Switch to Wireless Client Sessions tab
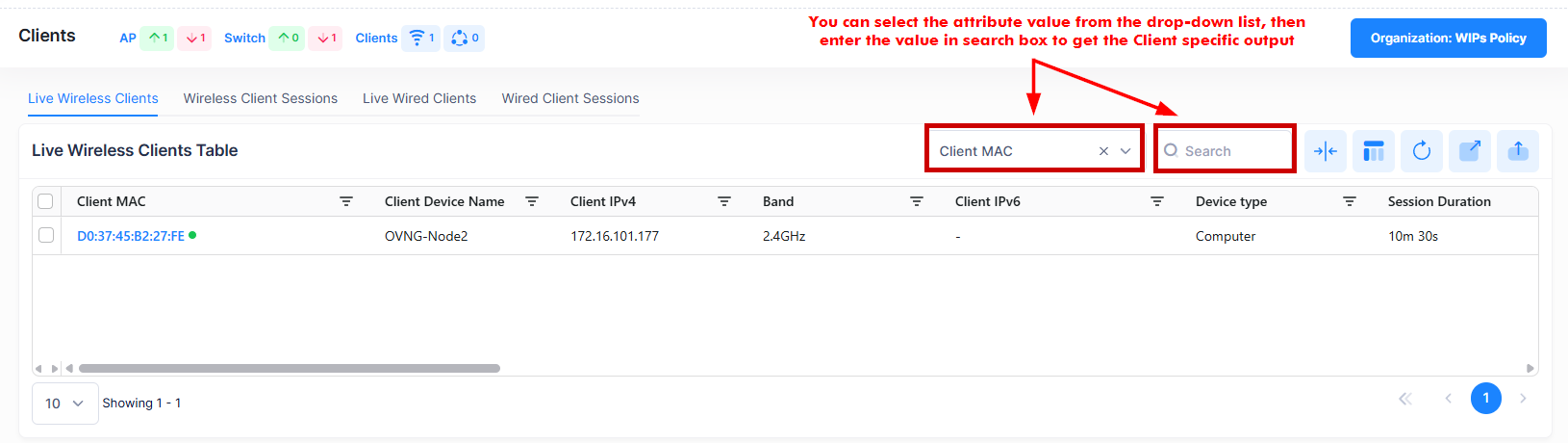Image resolution: width=1568 pixels, height=443 pixels. (260, 98)
